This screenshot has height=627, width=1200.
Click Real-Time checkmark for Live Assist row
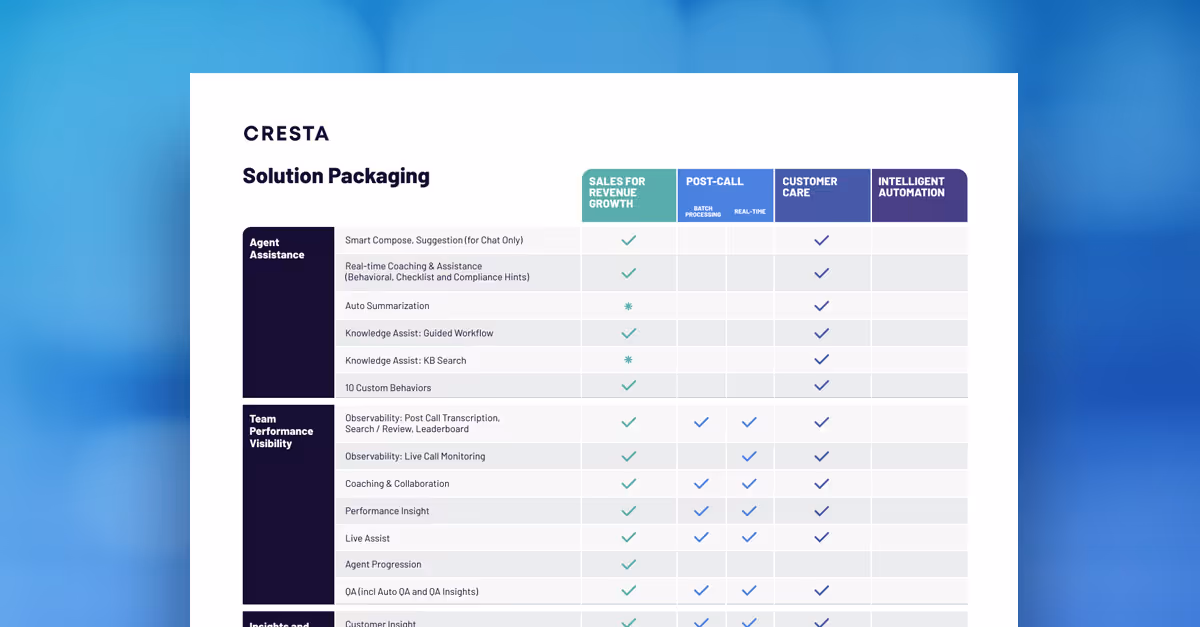tap(749, 537)
